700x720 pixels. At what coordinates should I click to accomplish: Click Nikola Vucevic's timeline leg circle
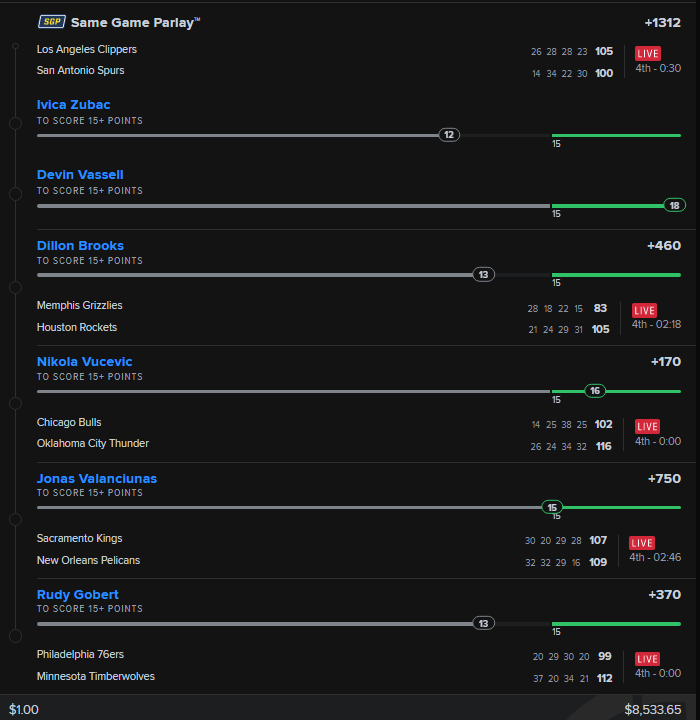(x=16, y=403)
